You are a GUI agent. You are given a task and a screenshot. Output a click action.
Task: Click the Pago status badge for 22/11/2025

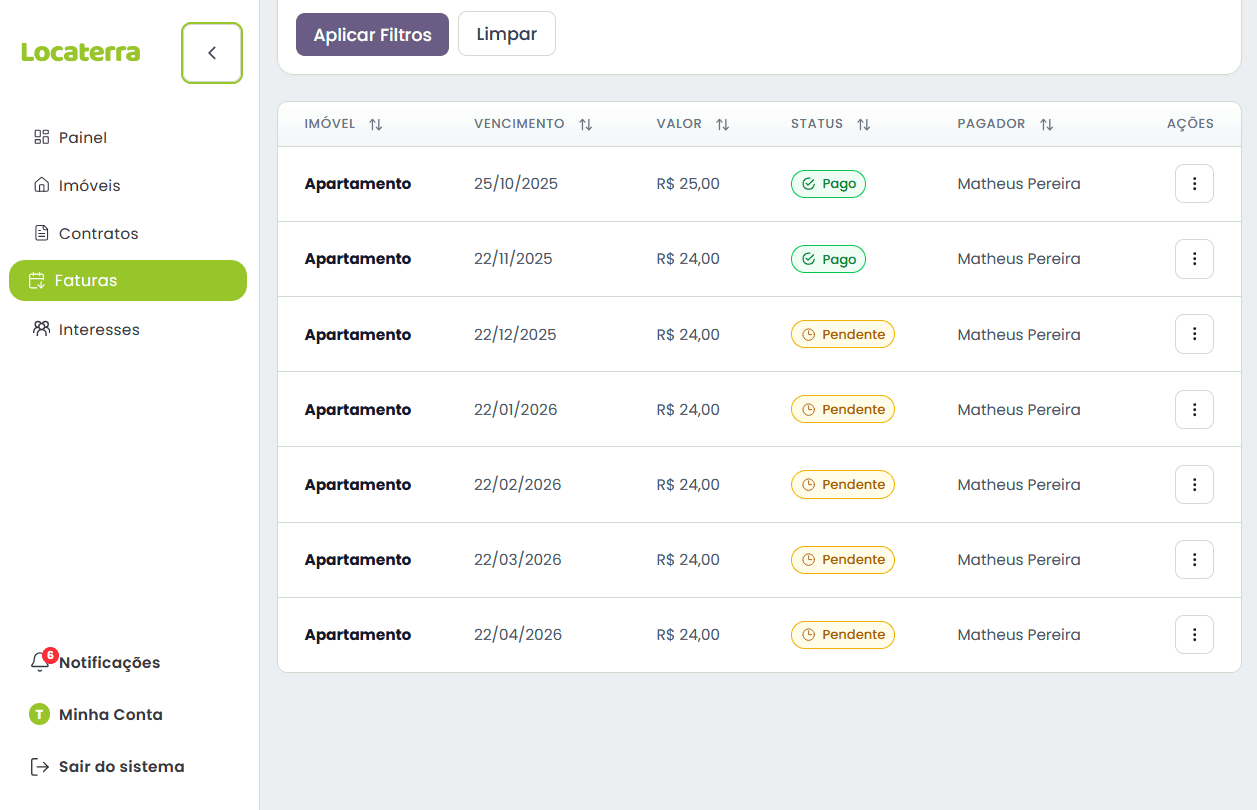tap(828, 259)
